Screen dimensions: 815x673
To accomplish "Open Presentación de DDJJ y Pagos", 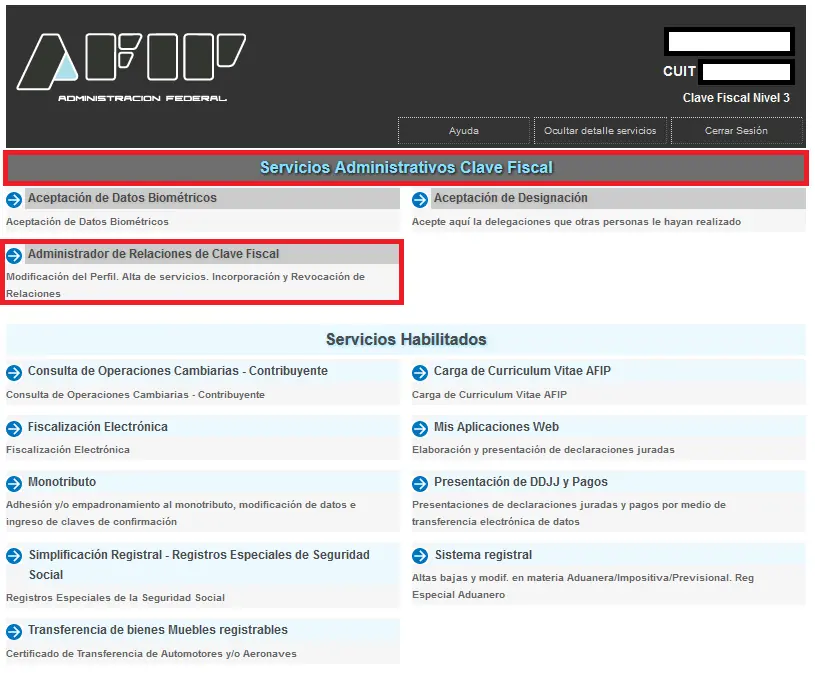I will pos(521,482).
